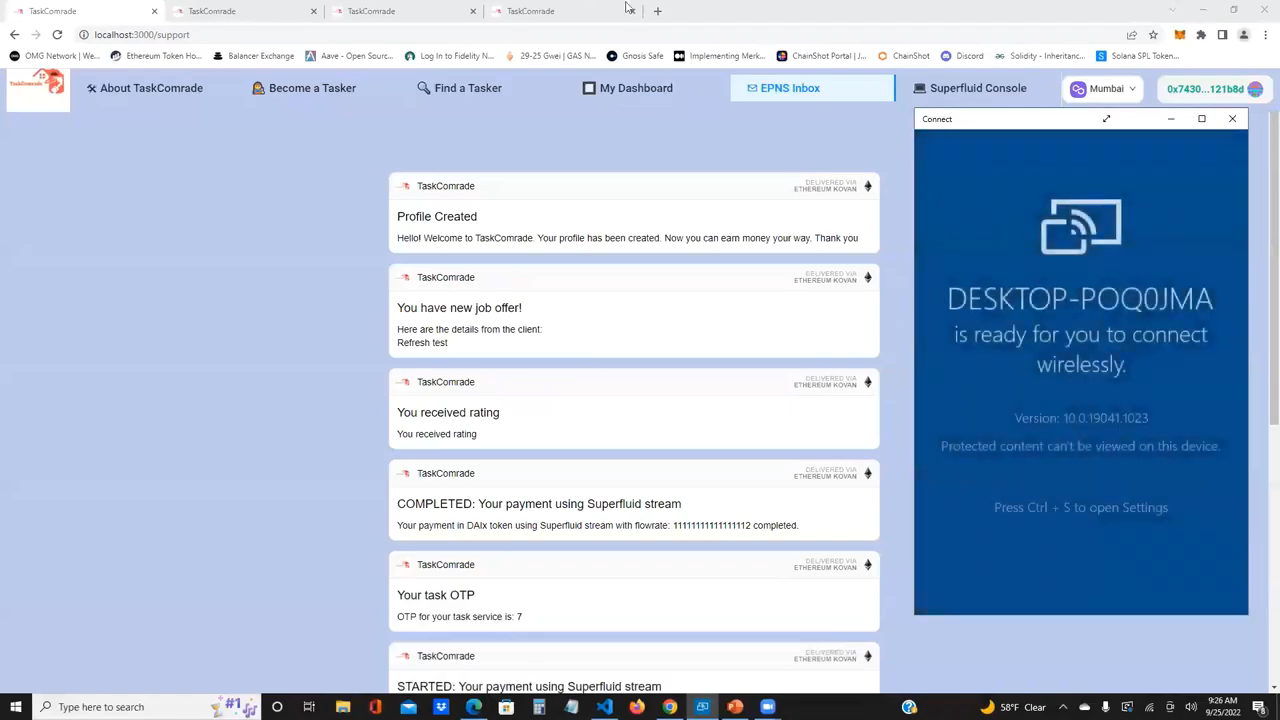Click 'Refresh test' detail text

(x=422, y=343)
